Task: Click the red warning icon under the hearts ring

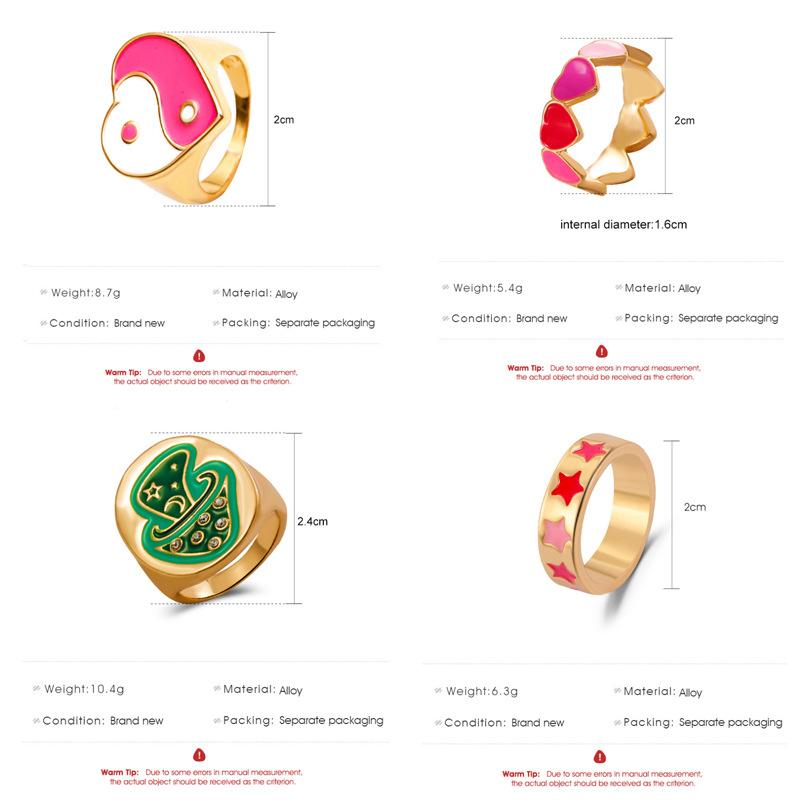Action: [x=602, y=351]
